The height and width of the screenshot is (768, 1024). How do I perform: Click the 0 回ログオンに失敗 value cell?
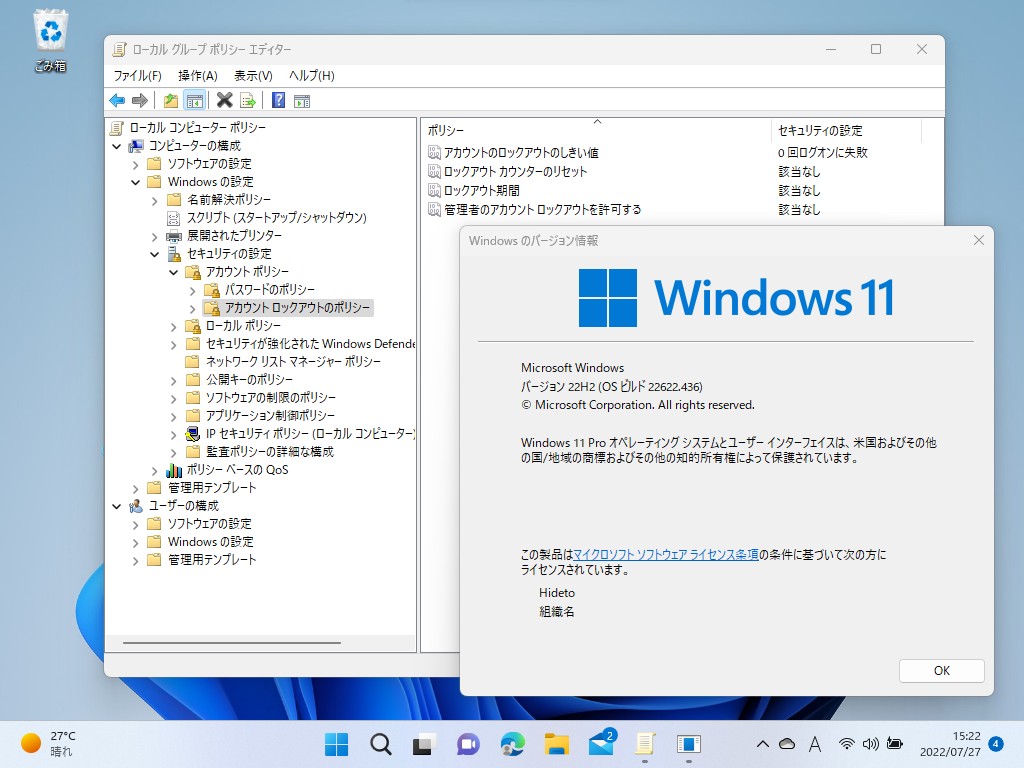822,153
